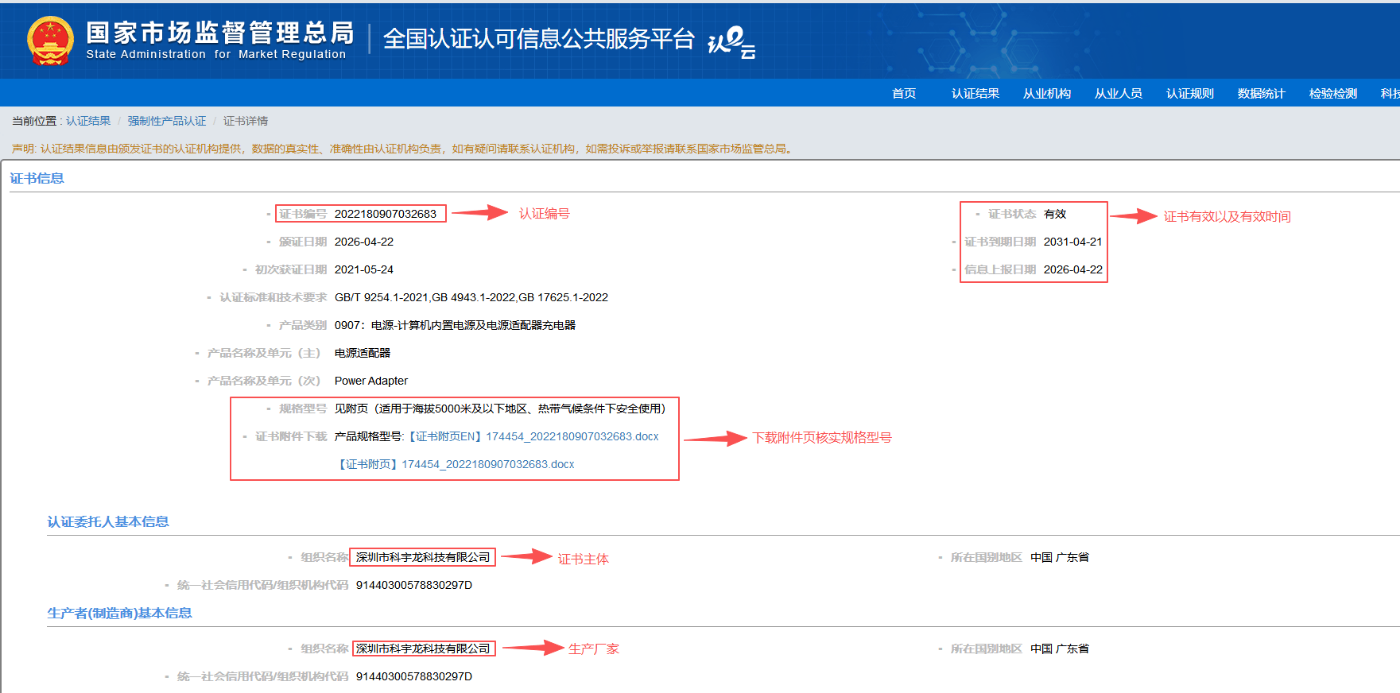
Task: Click the applicant credit code 91440300578830297D
Action: [414, 585]
